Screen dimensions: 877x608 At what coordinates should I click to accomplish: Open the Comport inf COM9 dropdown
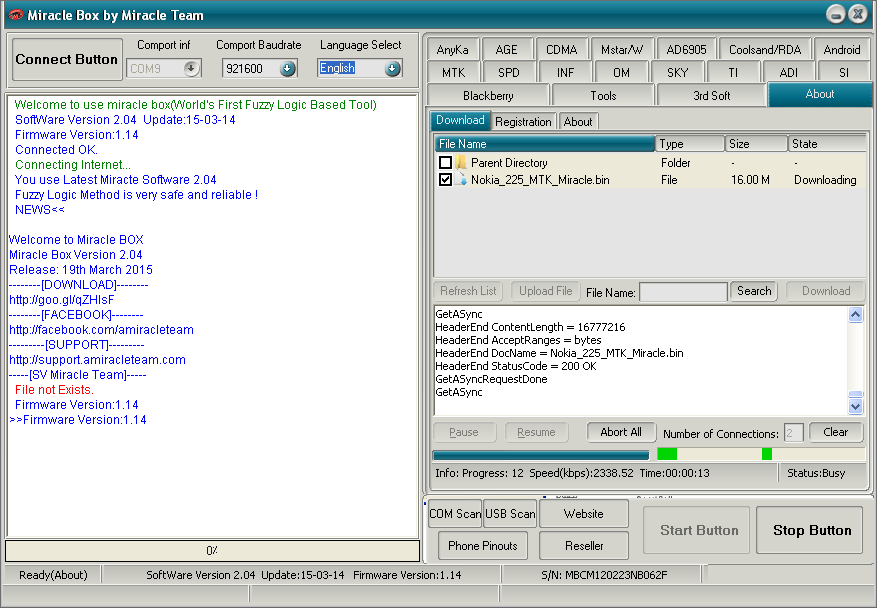coord(191,68)
